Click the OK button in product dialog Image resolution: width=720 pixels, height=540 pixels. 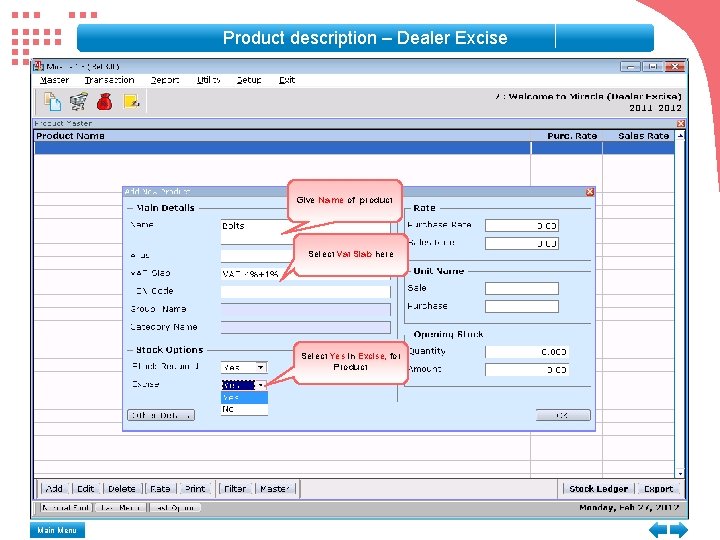point(563,415)
